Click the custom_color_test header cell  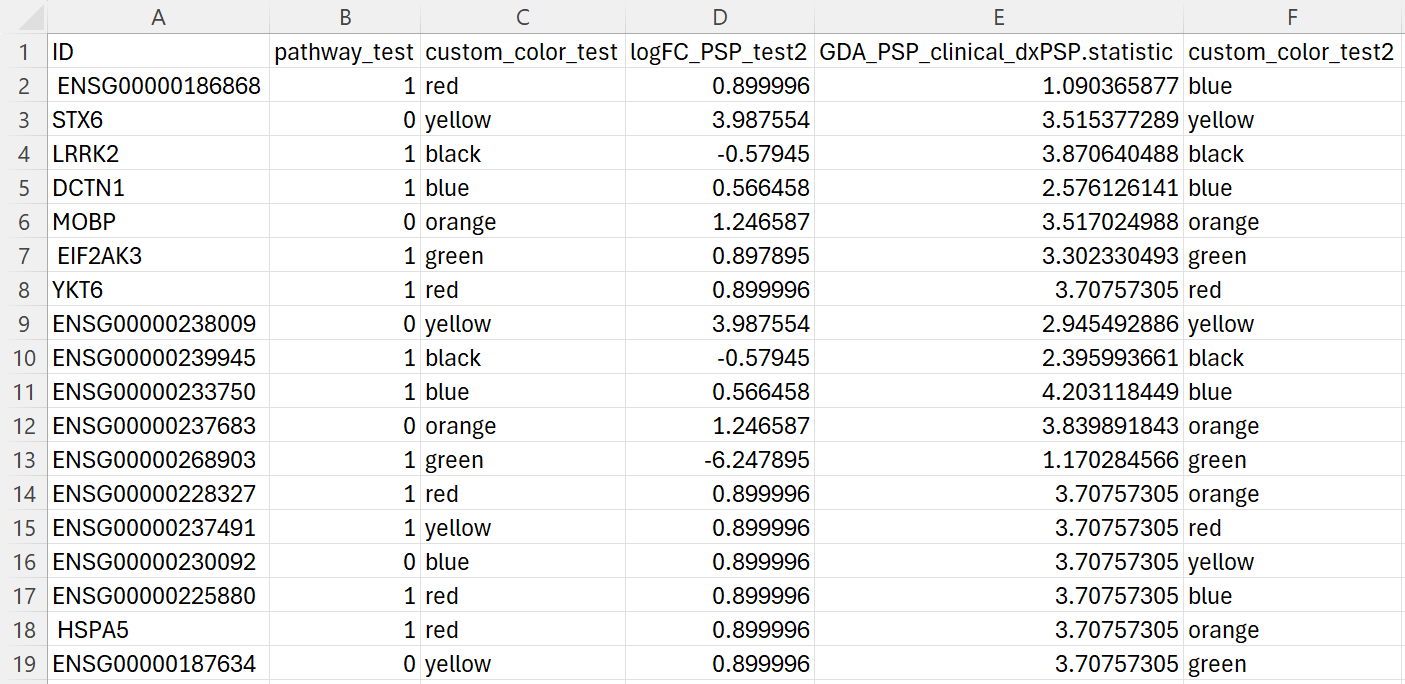[x=522, y=51]
